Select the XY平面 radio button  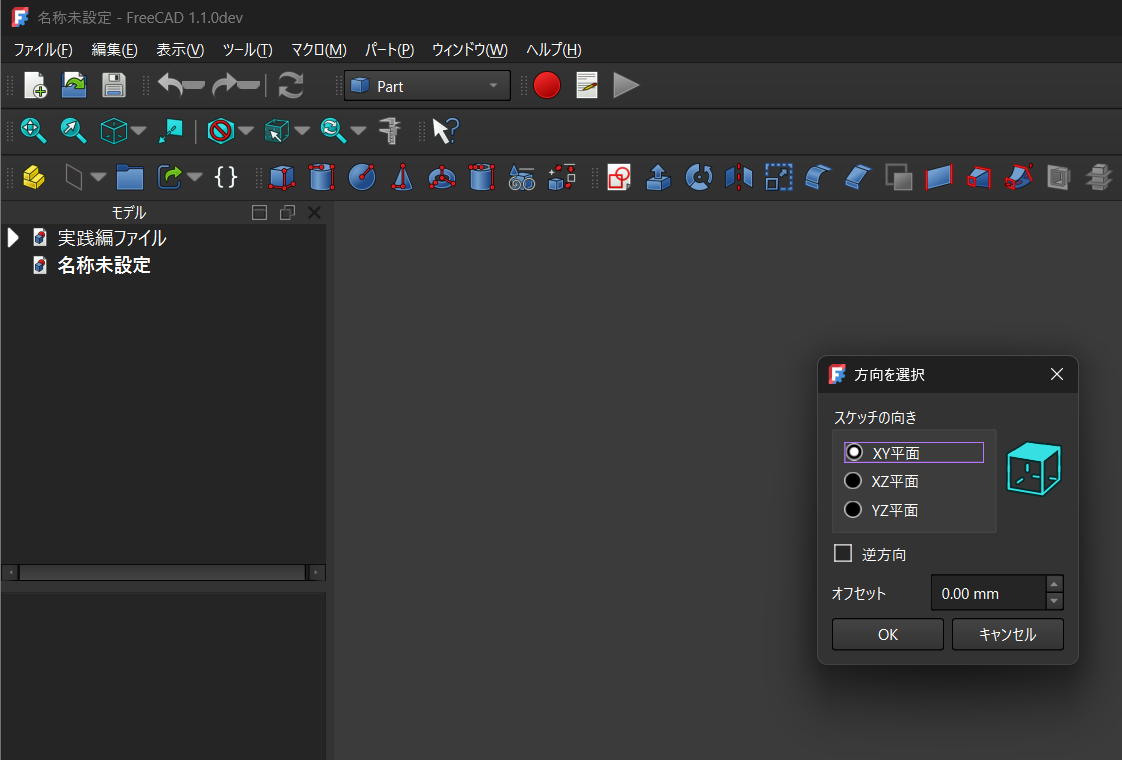pos(854,452)
